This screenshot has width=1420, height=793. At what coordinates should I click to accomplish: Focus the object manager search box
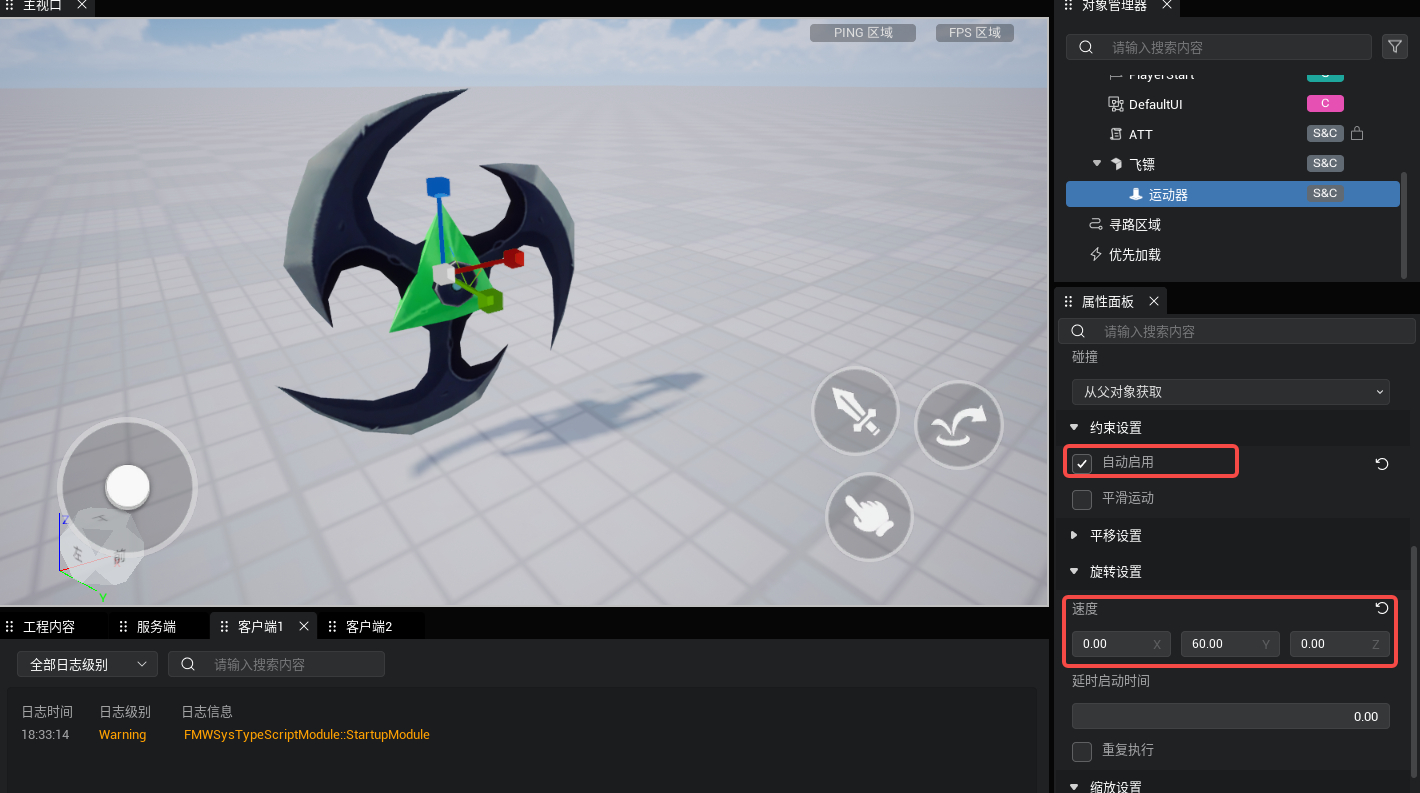coord(1218,47)
